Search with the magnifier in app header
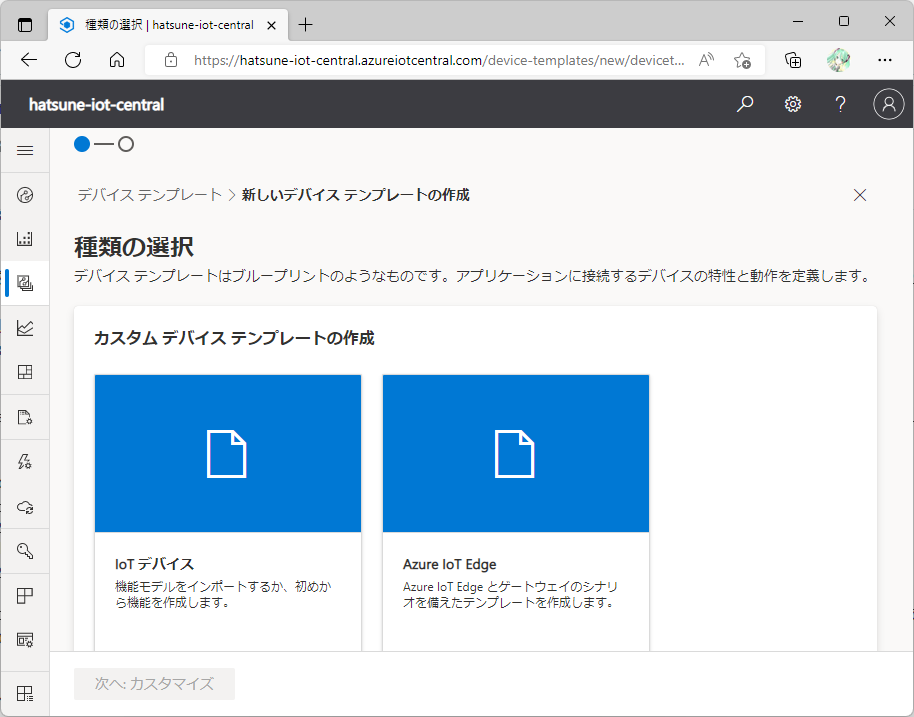 [x=745, y=104]
